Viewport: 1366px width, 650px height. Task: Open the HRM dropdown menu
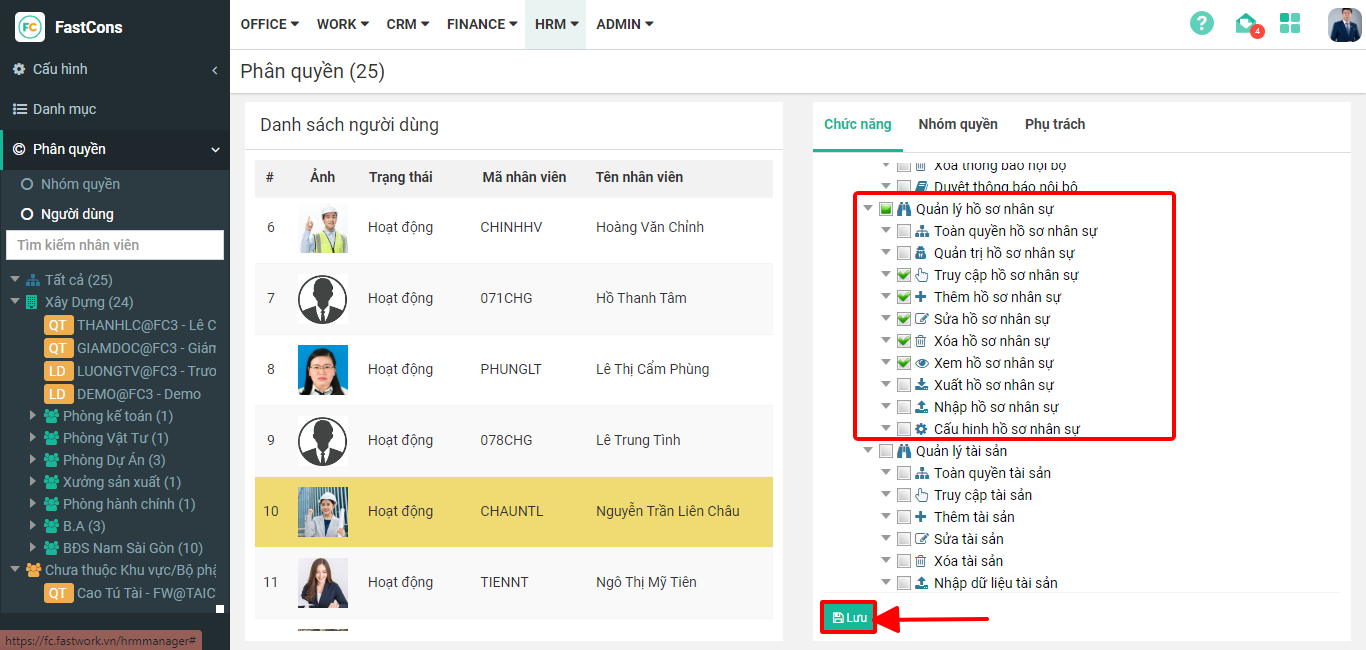(x=556, y=24)
